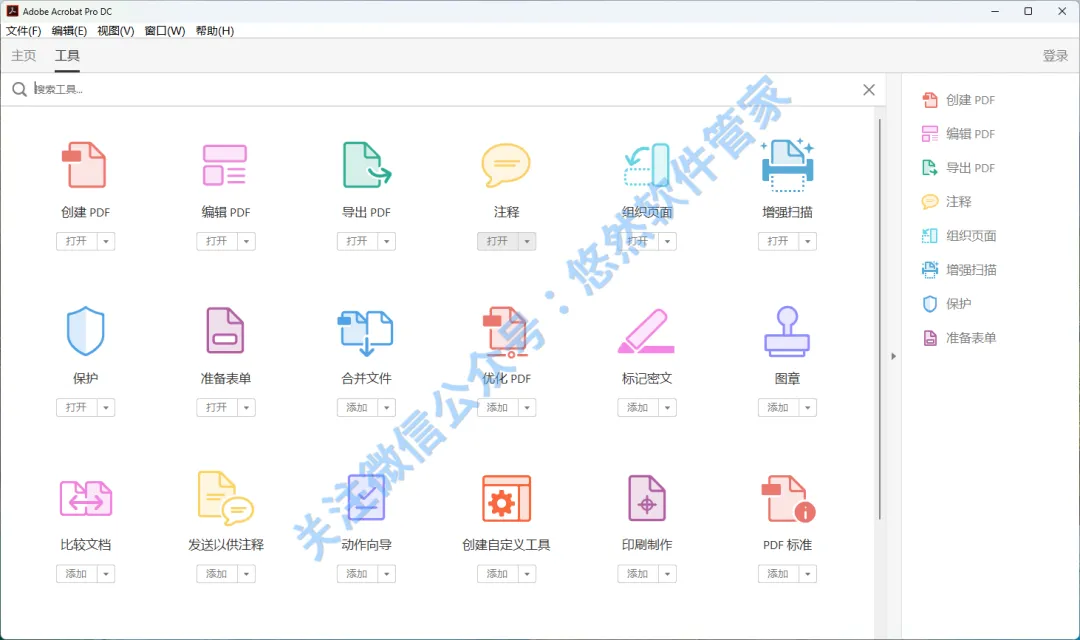Click 添加 button under 标记密文
The image size is (1080, 640).
[x=638, y=407]
